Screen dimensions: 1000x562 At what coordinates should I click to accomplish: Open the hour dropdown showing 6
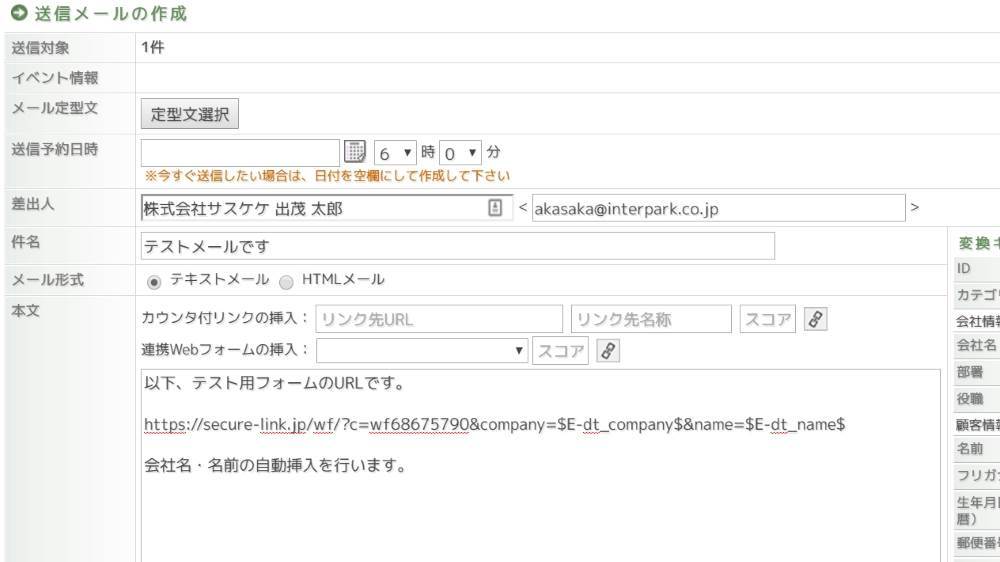pyautogui.click(x=395, y=153)
